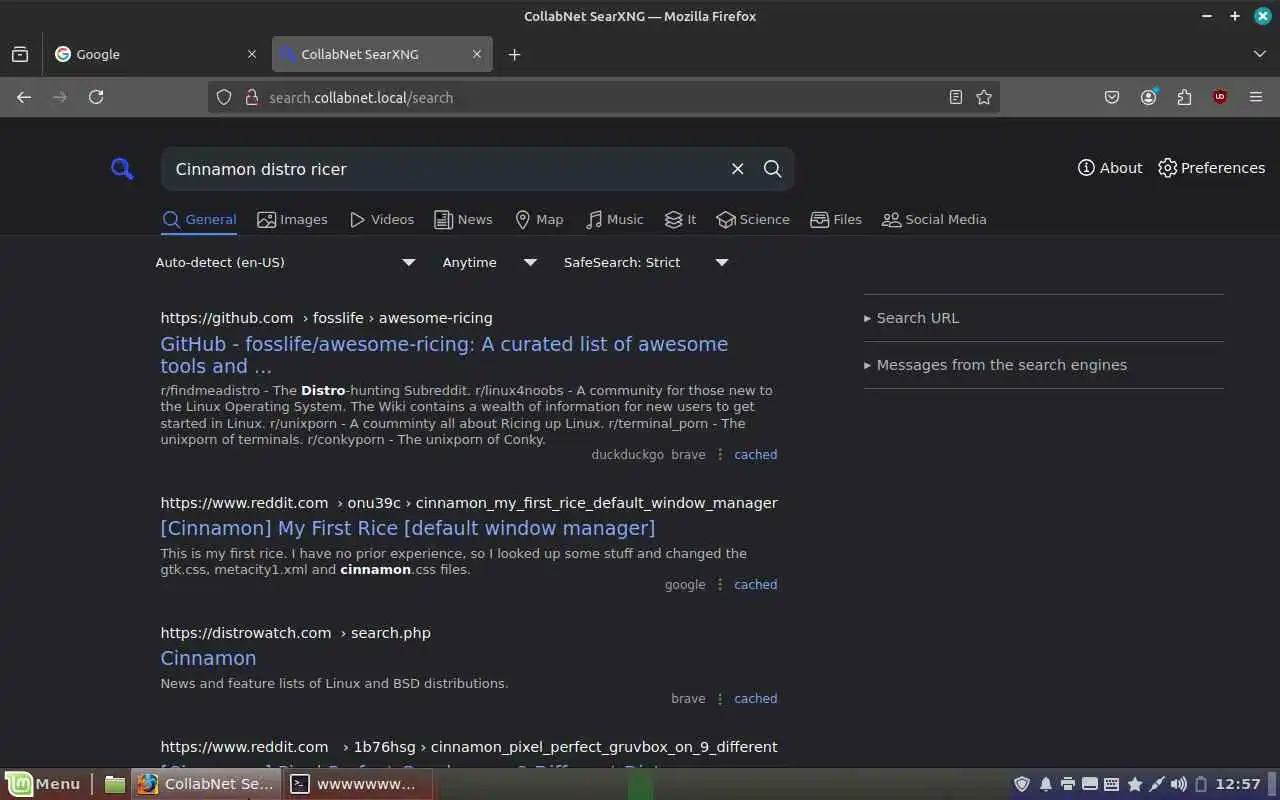Clear the search query with the X icon
The height and width of the screenshot is (800, 1280).
point(738,169)
